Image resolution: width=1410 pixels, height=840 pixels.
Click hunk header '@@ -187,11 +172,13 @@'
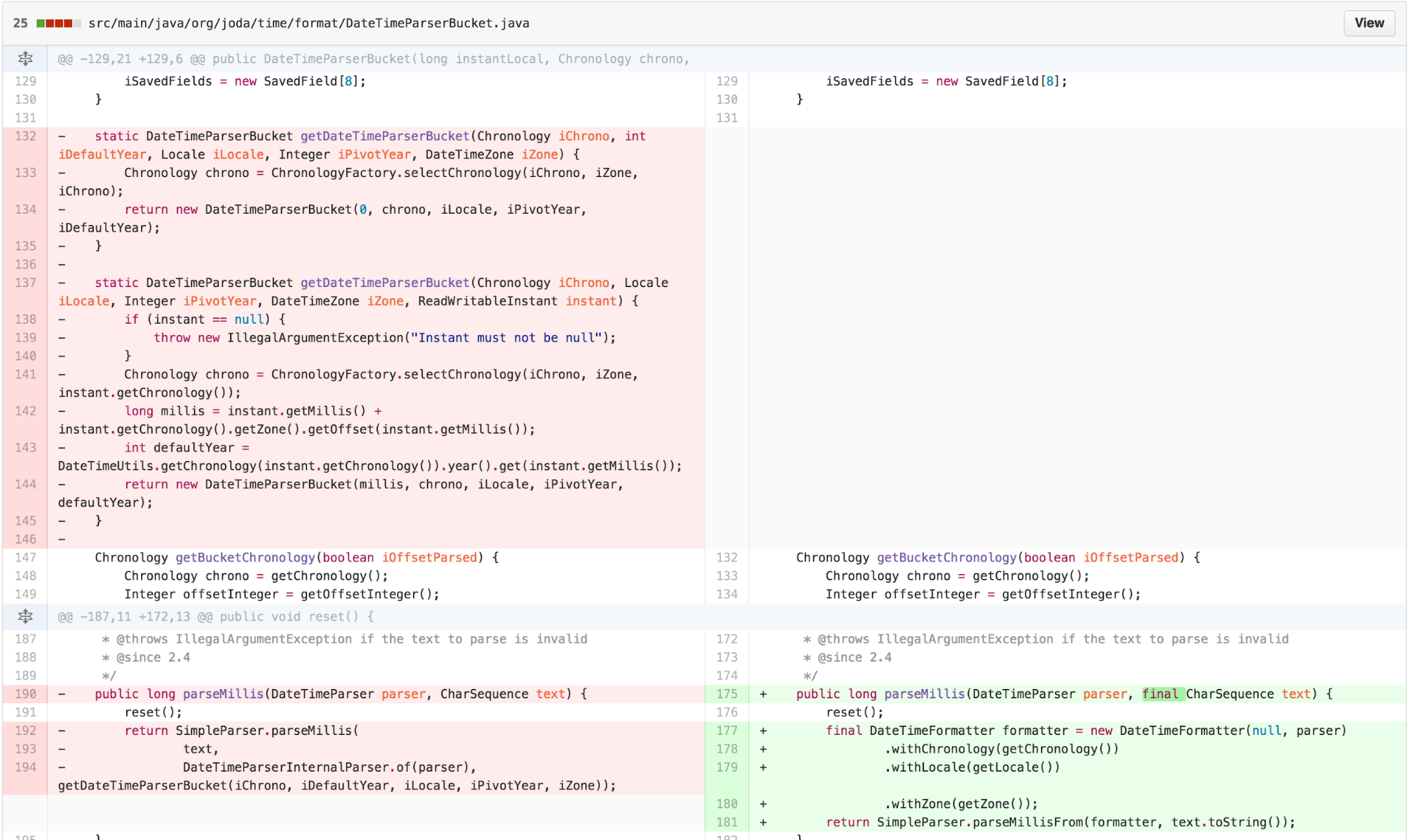point(216,617)
